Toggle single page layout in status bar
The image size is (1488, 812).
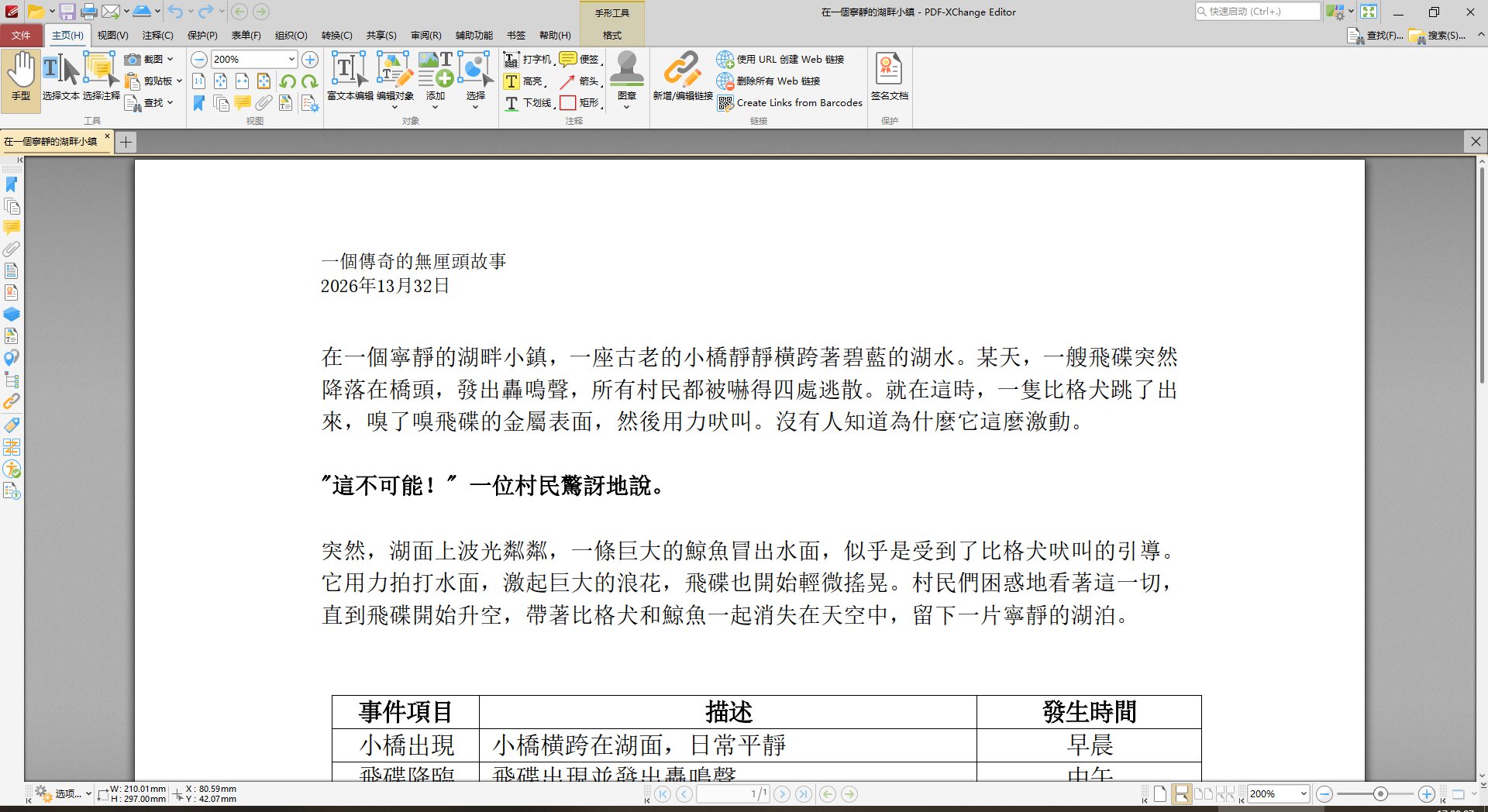pos(1160,793)
